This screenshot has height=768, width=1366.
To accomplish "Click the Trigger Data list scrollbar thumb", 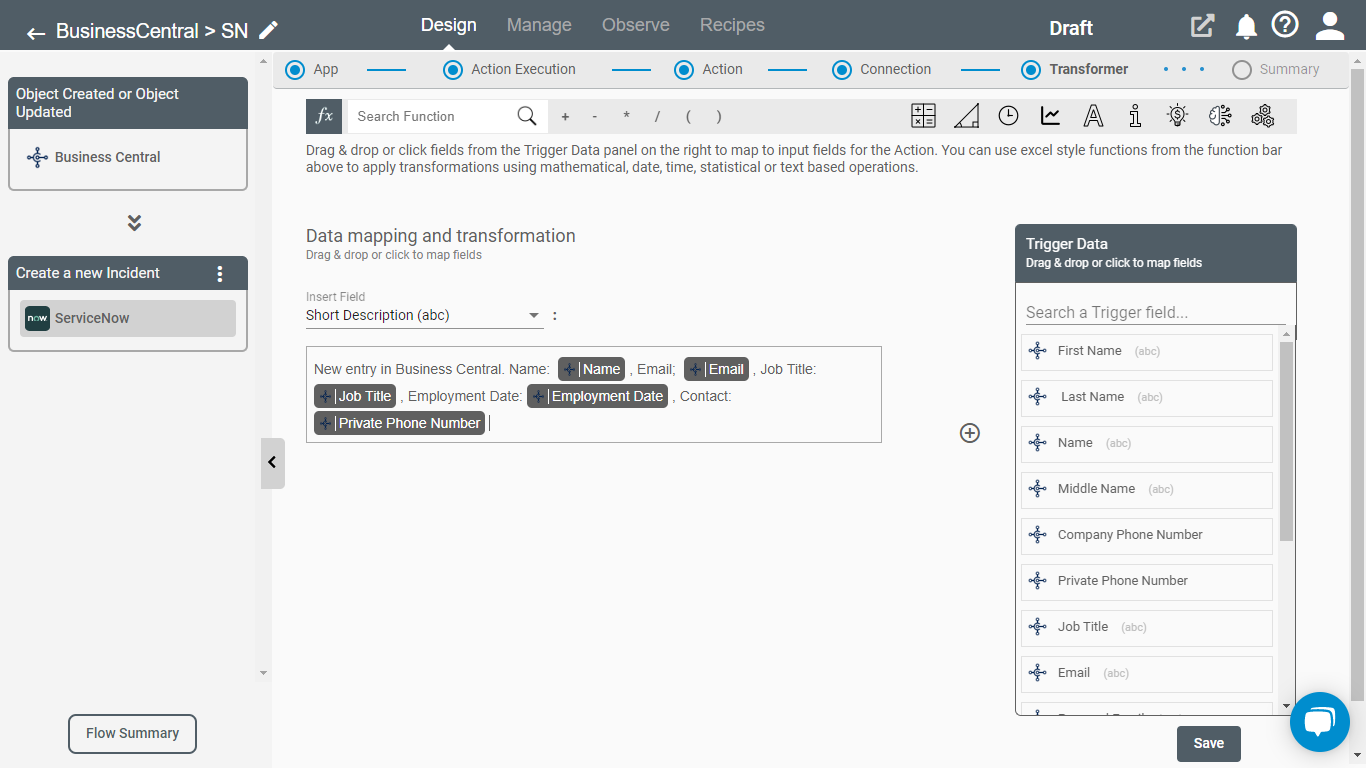I will [1287, 440].
